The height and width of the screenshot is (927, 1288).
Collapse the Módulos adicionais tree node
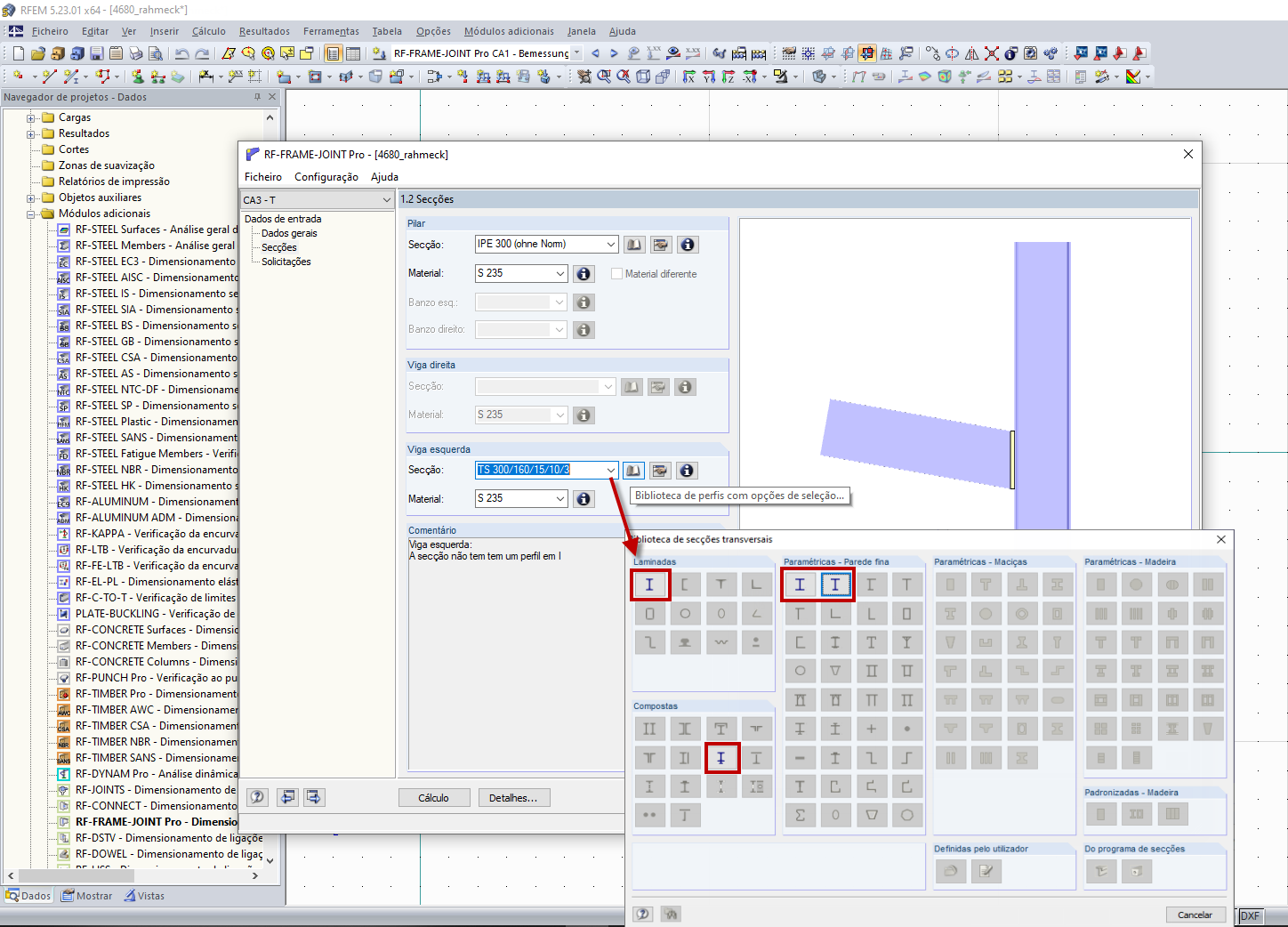[31, 214]
